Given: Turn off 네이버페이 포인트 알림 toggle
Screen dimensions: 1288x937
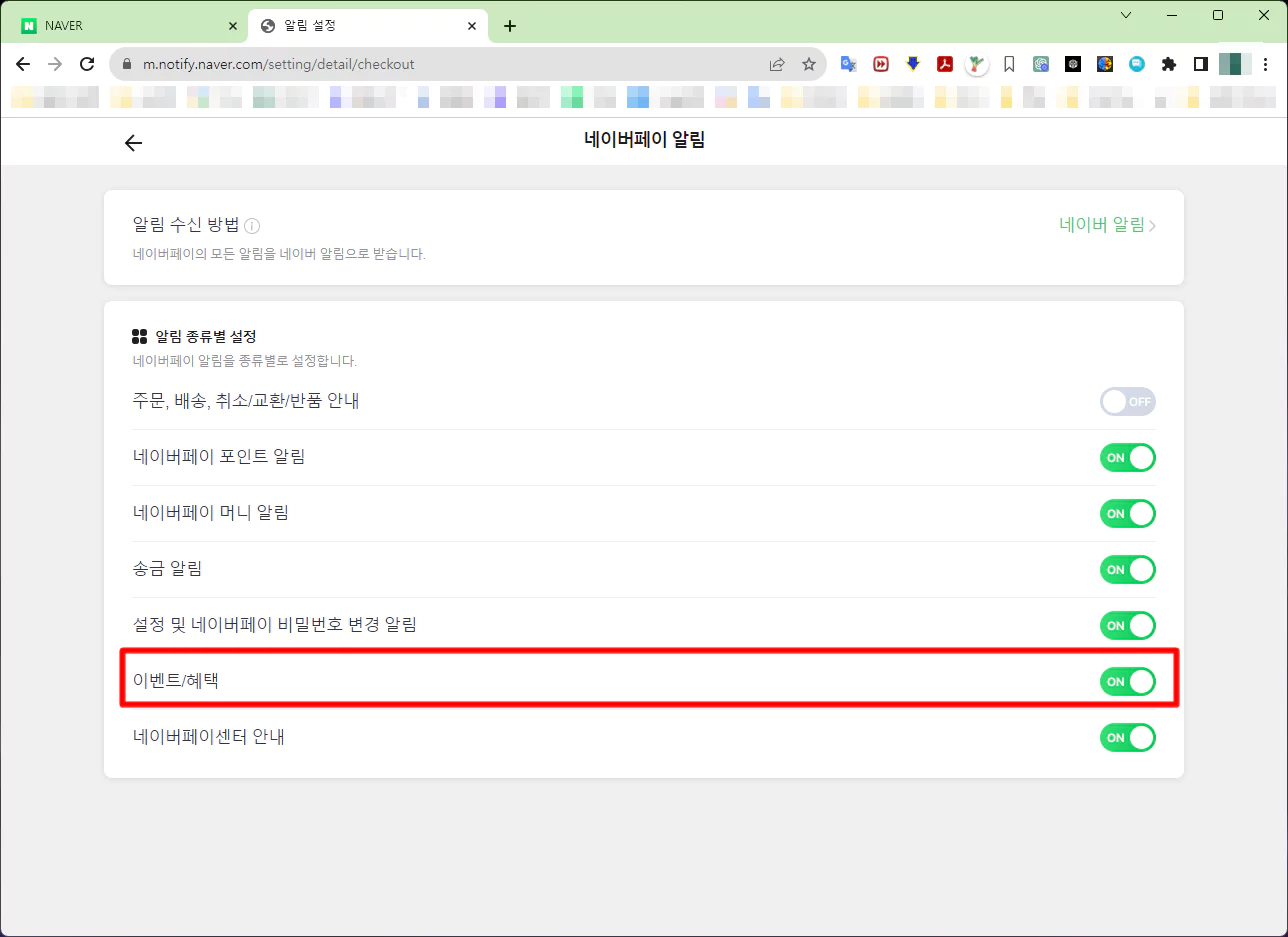Looking at the screenshot, I should [x=1128, y=458].
